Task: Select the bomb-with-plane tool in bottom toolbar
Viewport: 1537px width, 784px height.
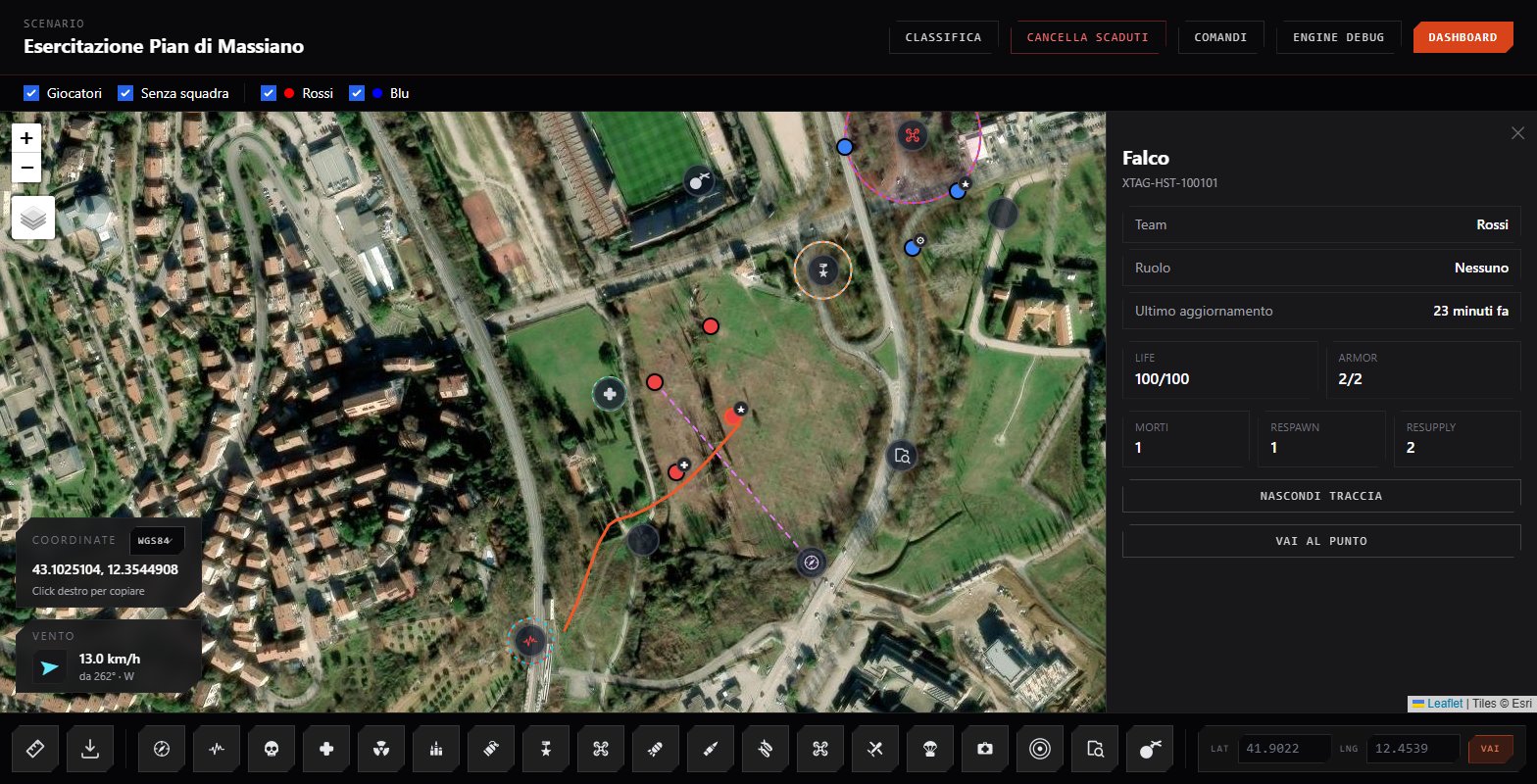Action: click(1151, 750)
